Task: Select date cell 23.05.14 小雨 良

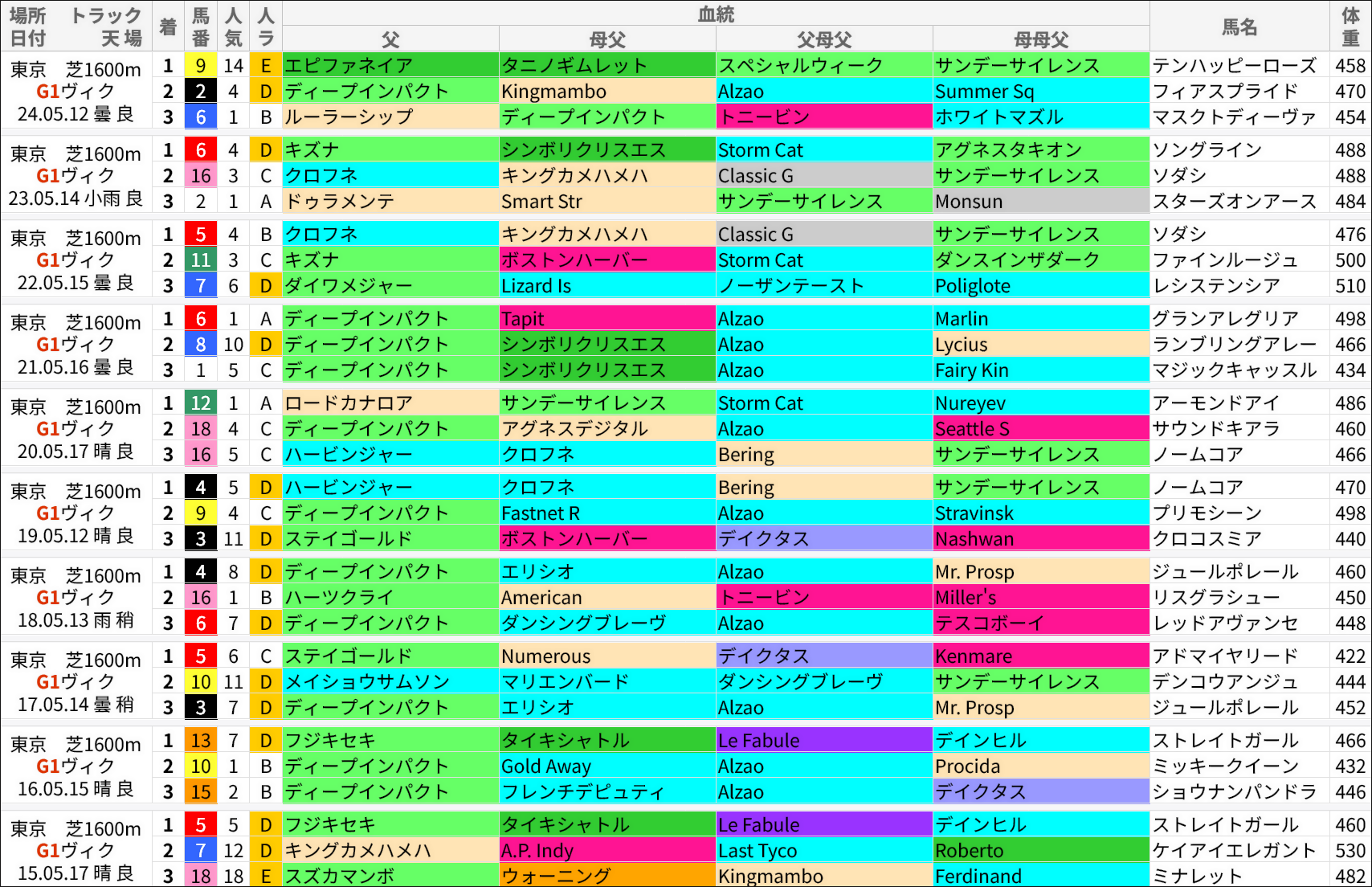Action: pos(76,198)
